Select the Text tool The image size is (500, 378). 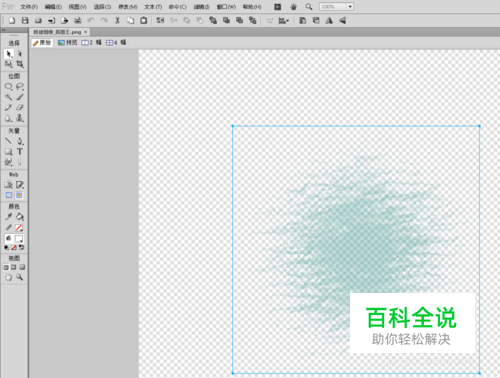[20, 152]
